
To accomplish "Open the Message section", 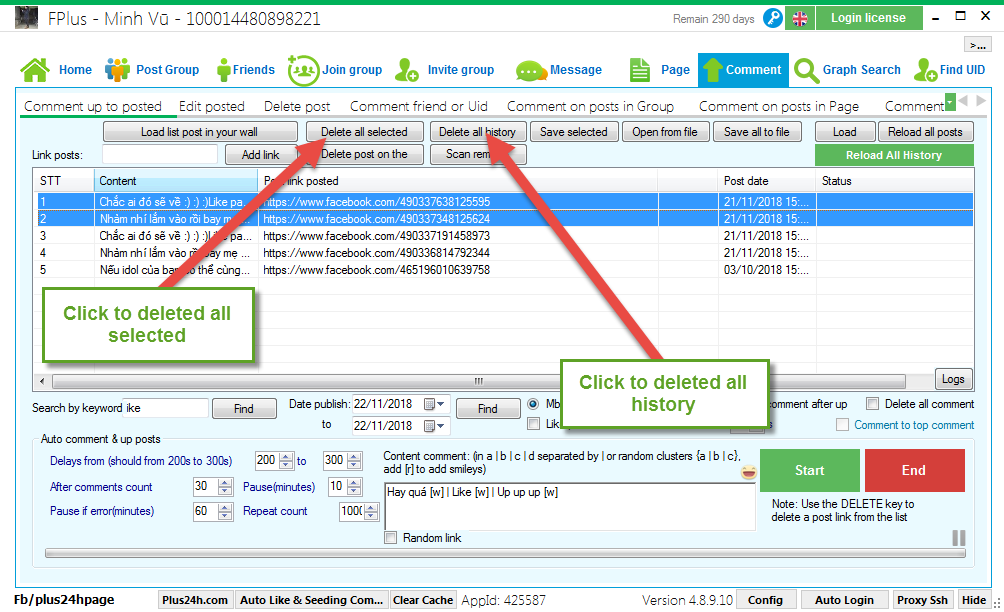I will (x=559, y=70).
